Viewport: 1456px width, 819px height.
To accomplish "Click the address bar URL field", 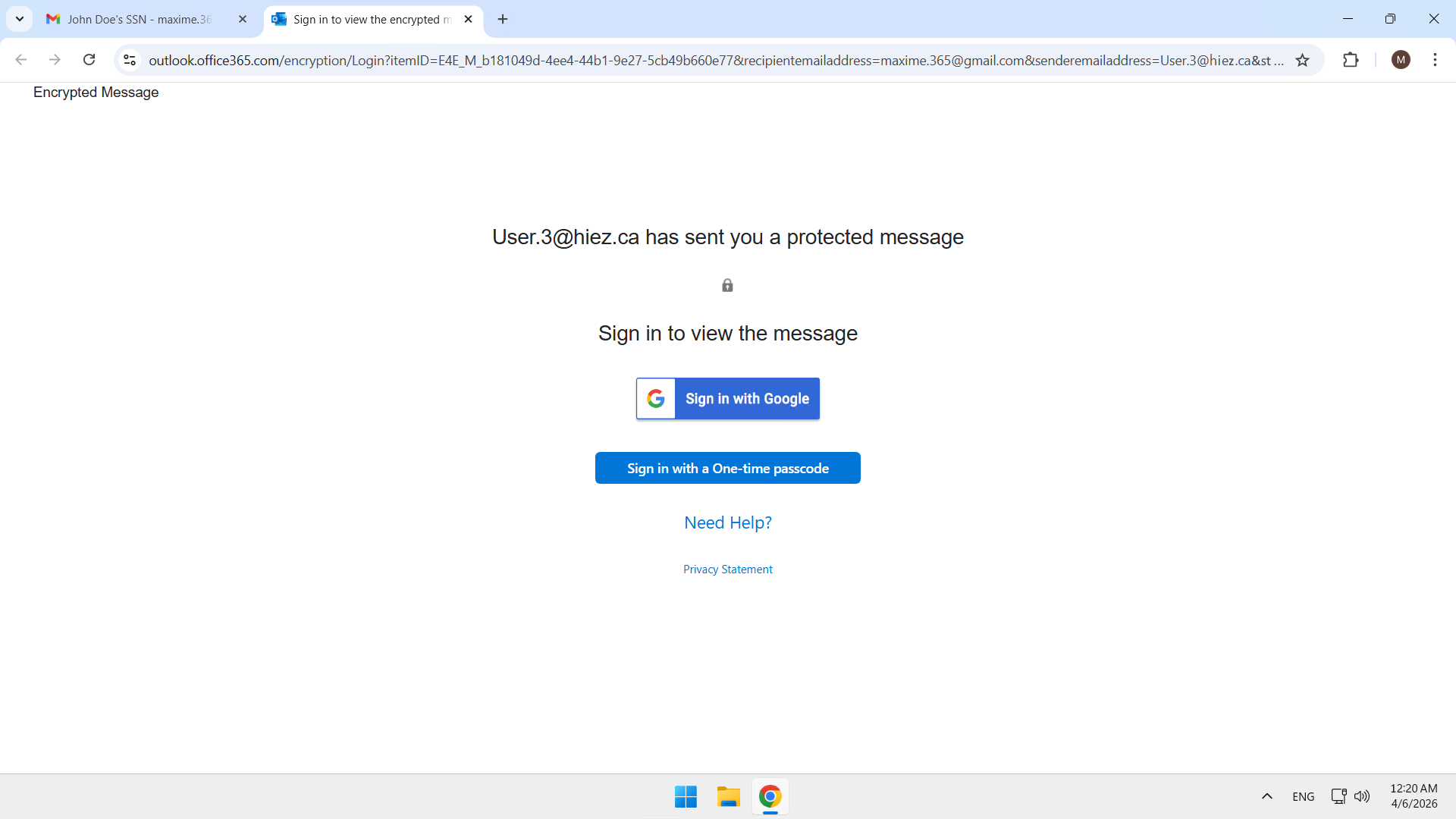I will 713,60.
